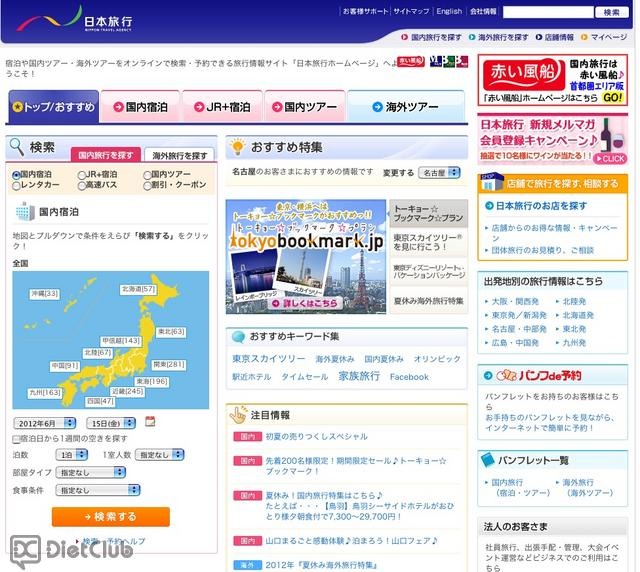This screenshot has height=572, width=640.
Task: Open the English link in header
Action: 449,11
